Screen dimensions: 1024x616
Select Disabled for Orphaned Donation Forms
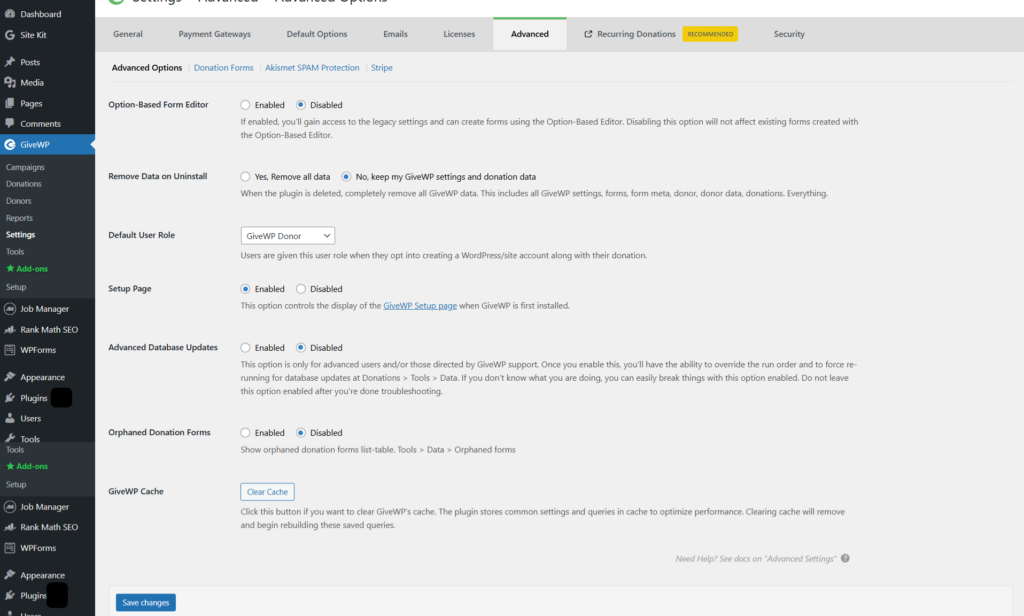click(x=300, y=432)
